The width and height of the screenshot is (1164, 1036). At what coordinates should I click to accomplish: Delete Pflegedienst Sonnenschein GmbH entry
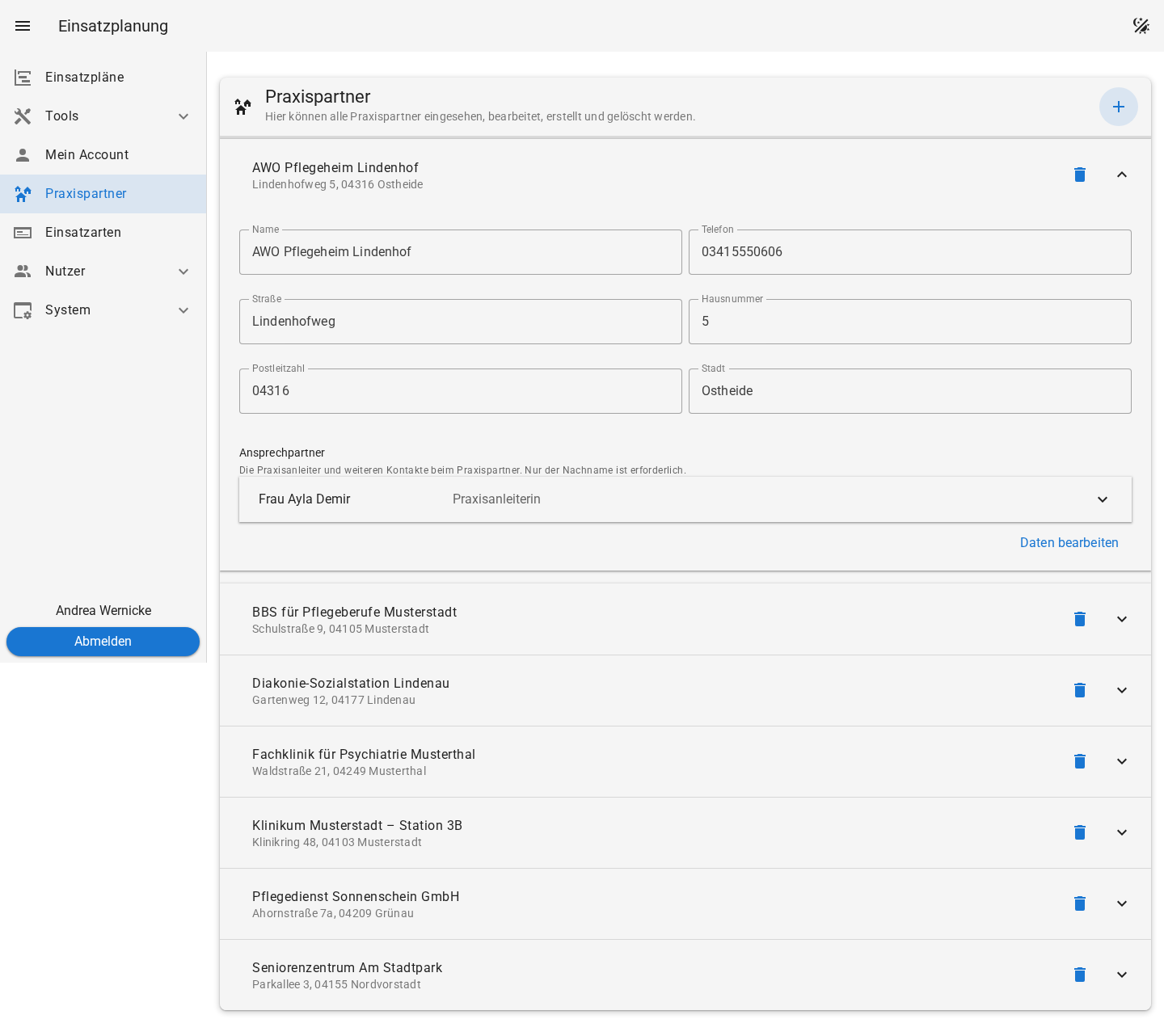pyautogui.click(x=1080, y=903)
